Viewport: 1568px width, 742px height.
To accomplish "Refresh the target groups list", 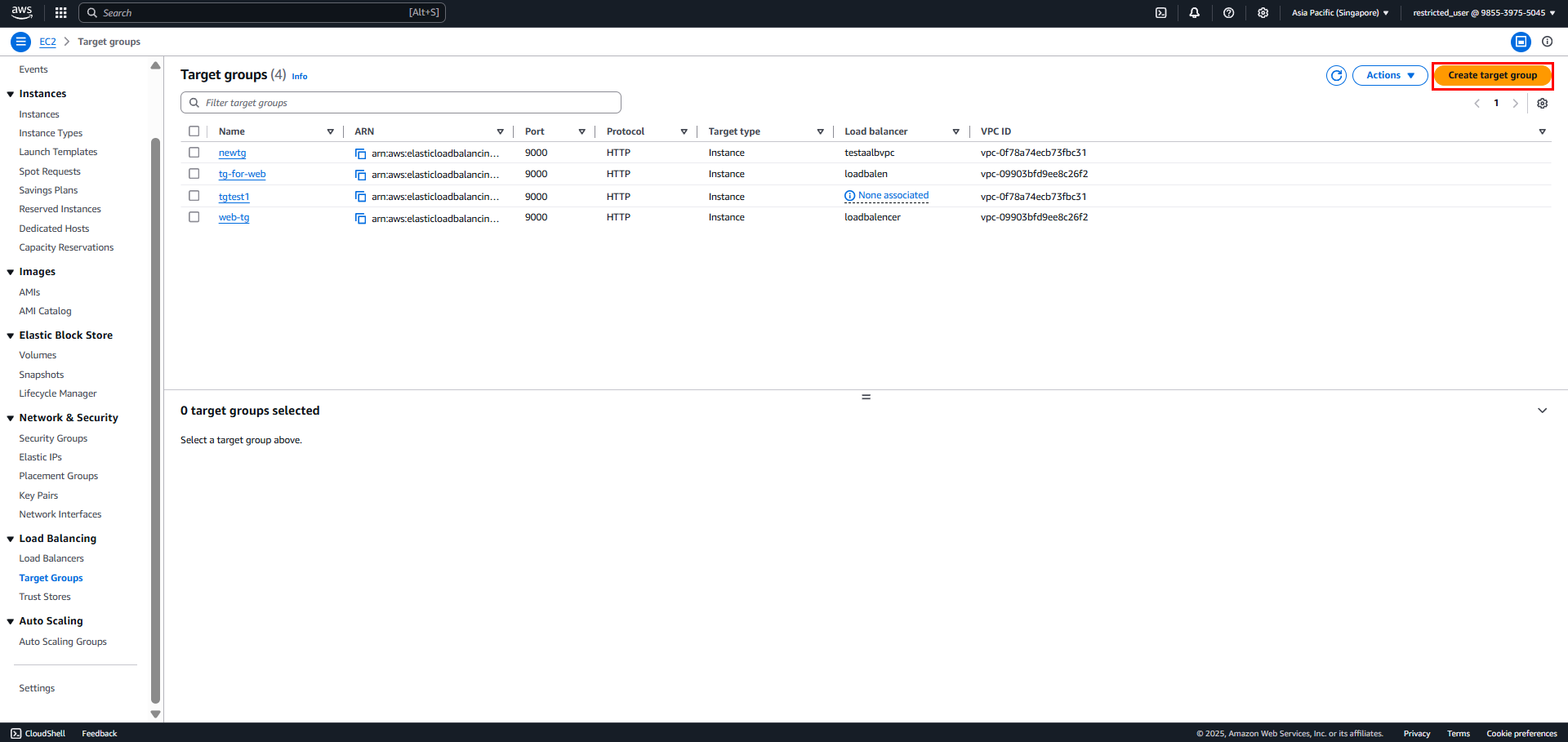I will pyautogui.click(x=1336, y=75).
